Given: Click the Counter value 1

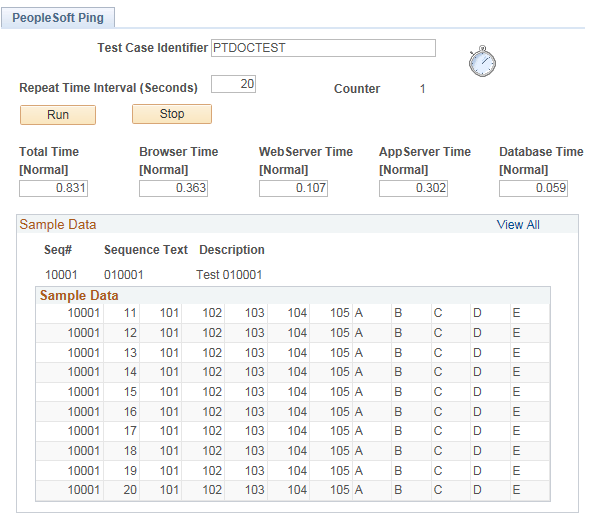Looking at the screenshot, I should [422, 89].
